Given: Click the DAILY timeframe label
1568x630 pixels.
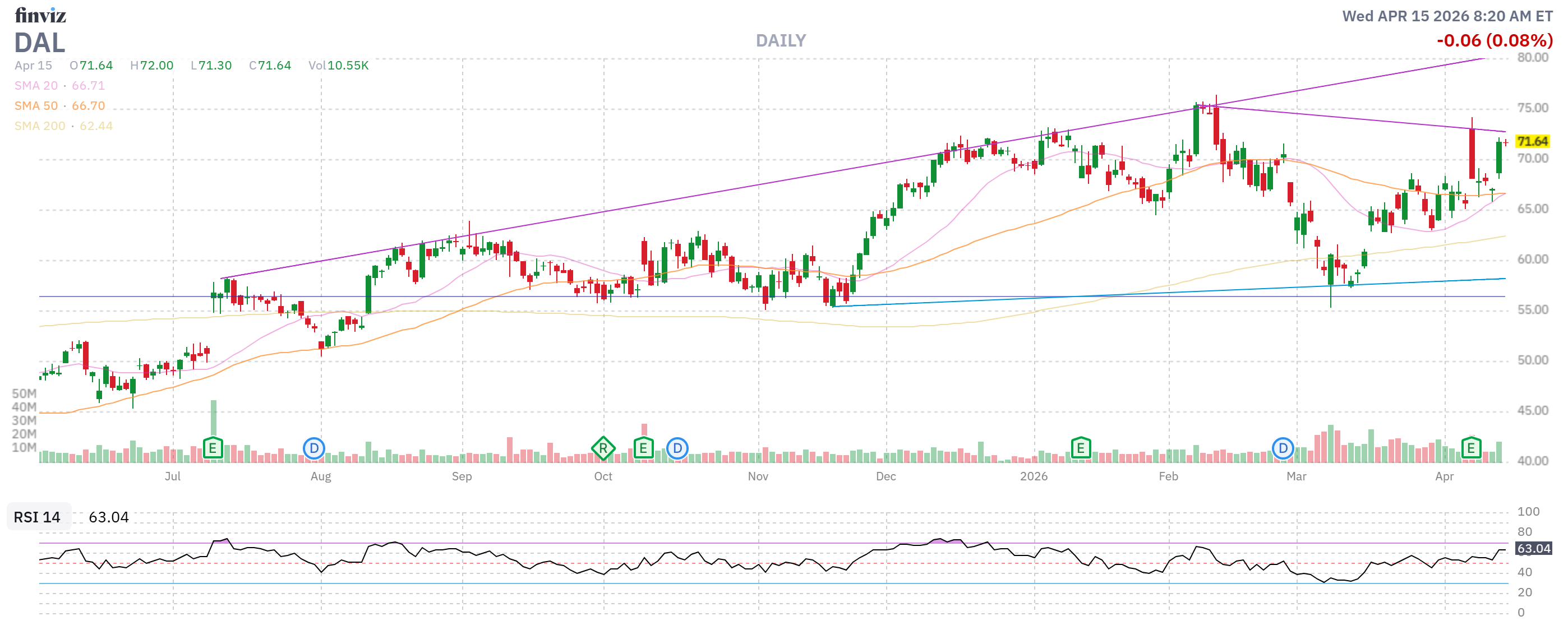Looking at the screenshot, I should [780, 41].
